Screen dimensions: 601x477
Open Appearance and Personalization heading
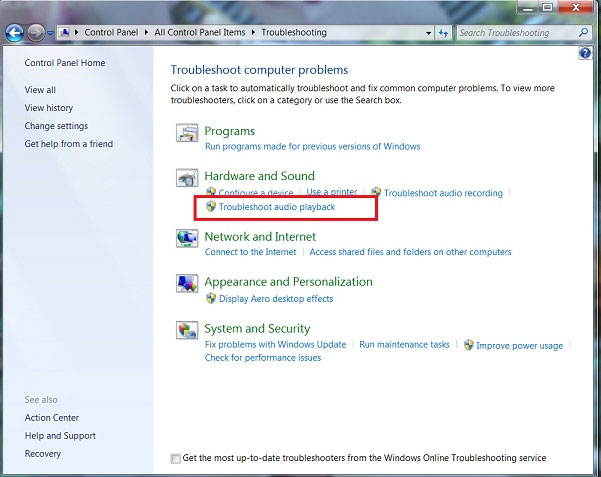288,282
